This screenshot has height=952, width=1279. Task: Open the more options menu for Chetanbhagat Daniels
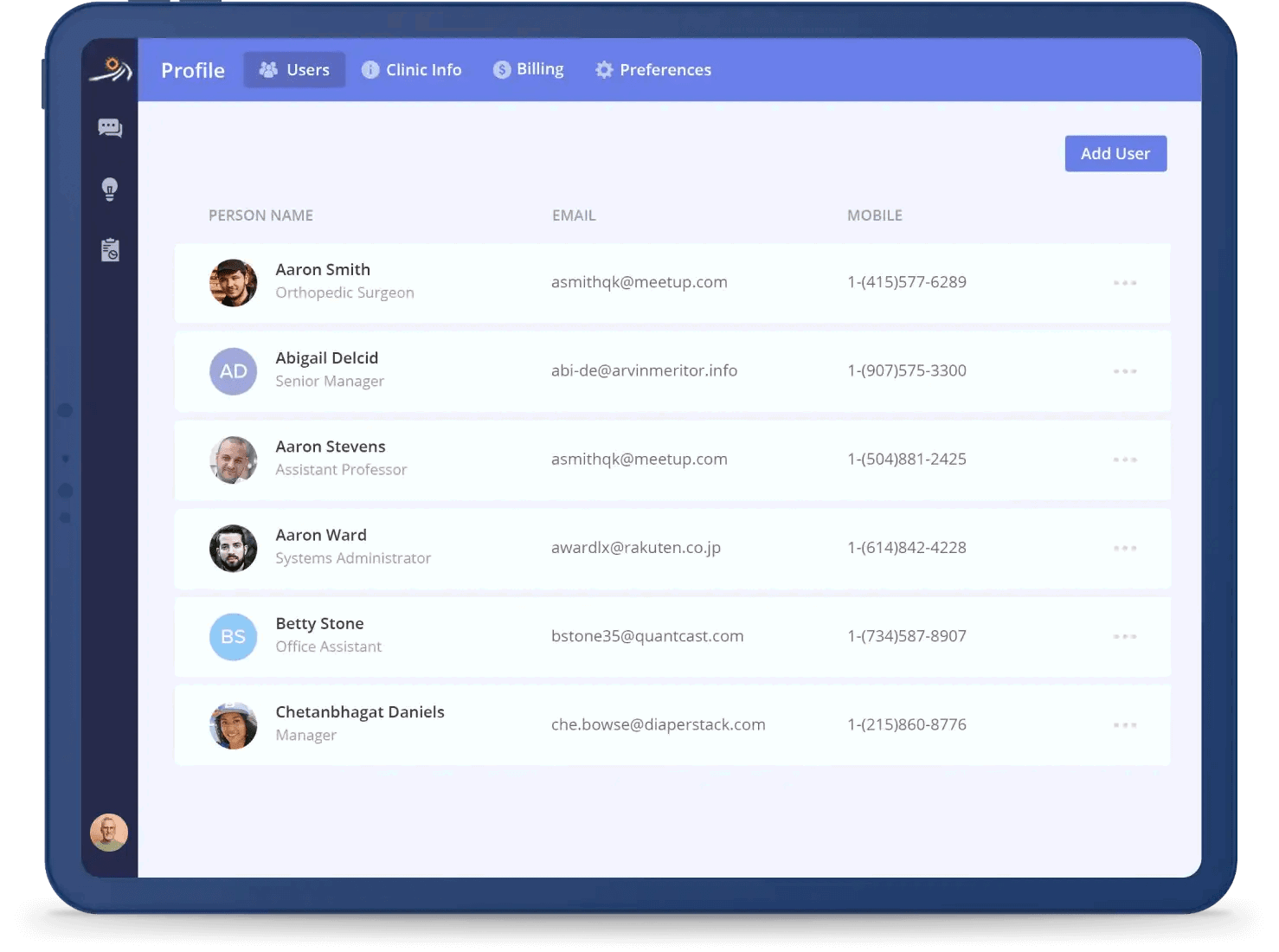click(x=1125, y=725)
